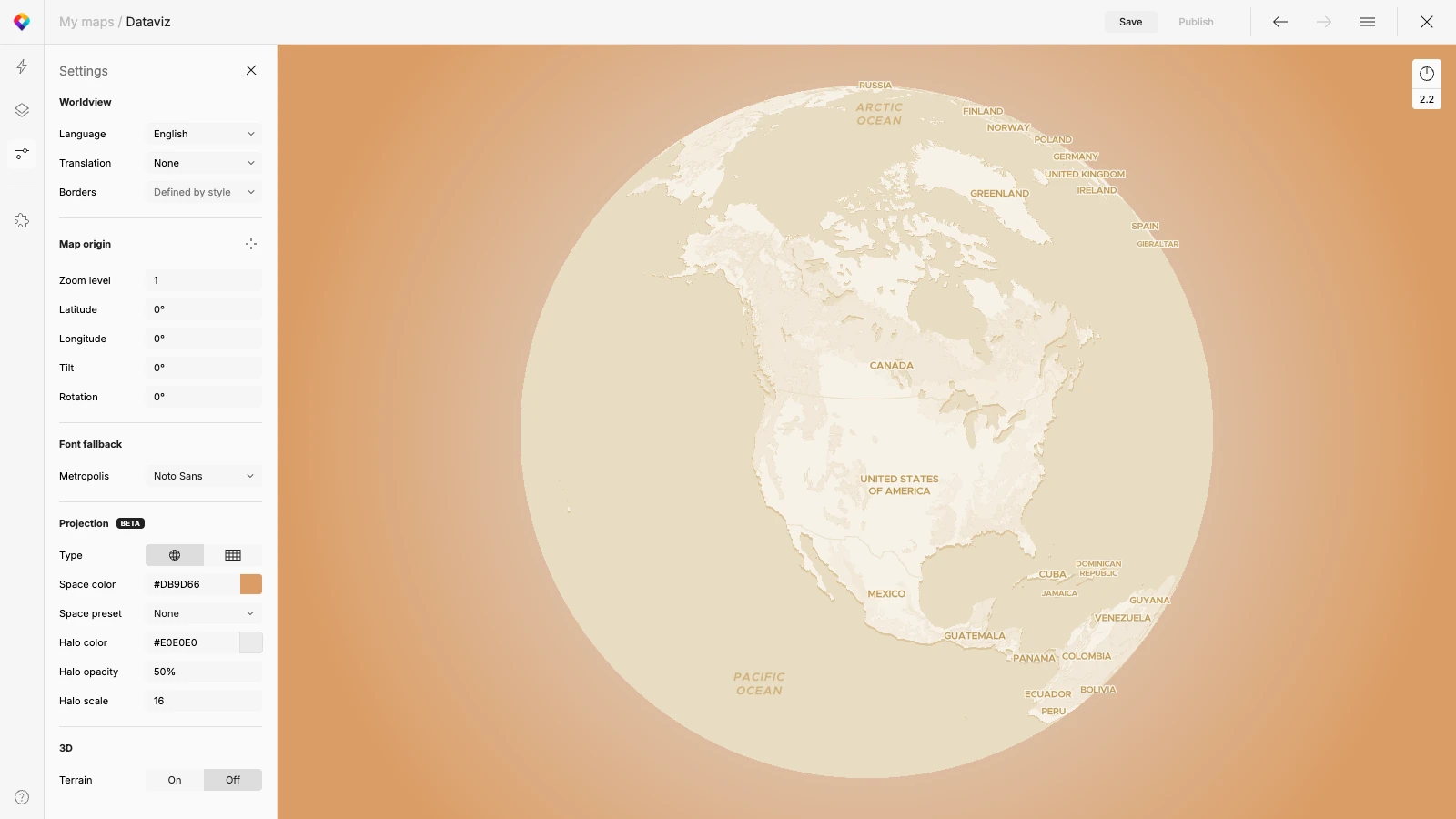Select the settings sliders sidebar icon
1456x819 pixels.
click(x=22, y=154)
